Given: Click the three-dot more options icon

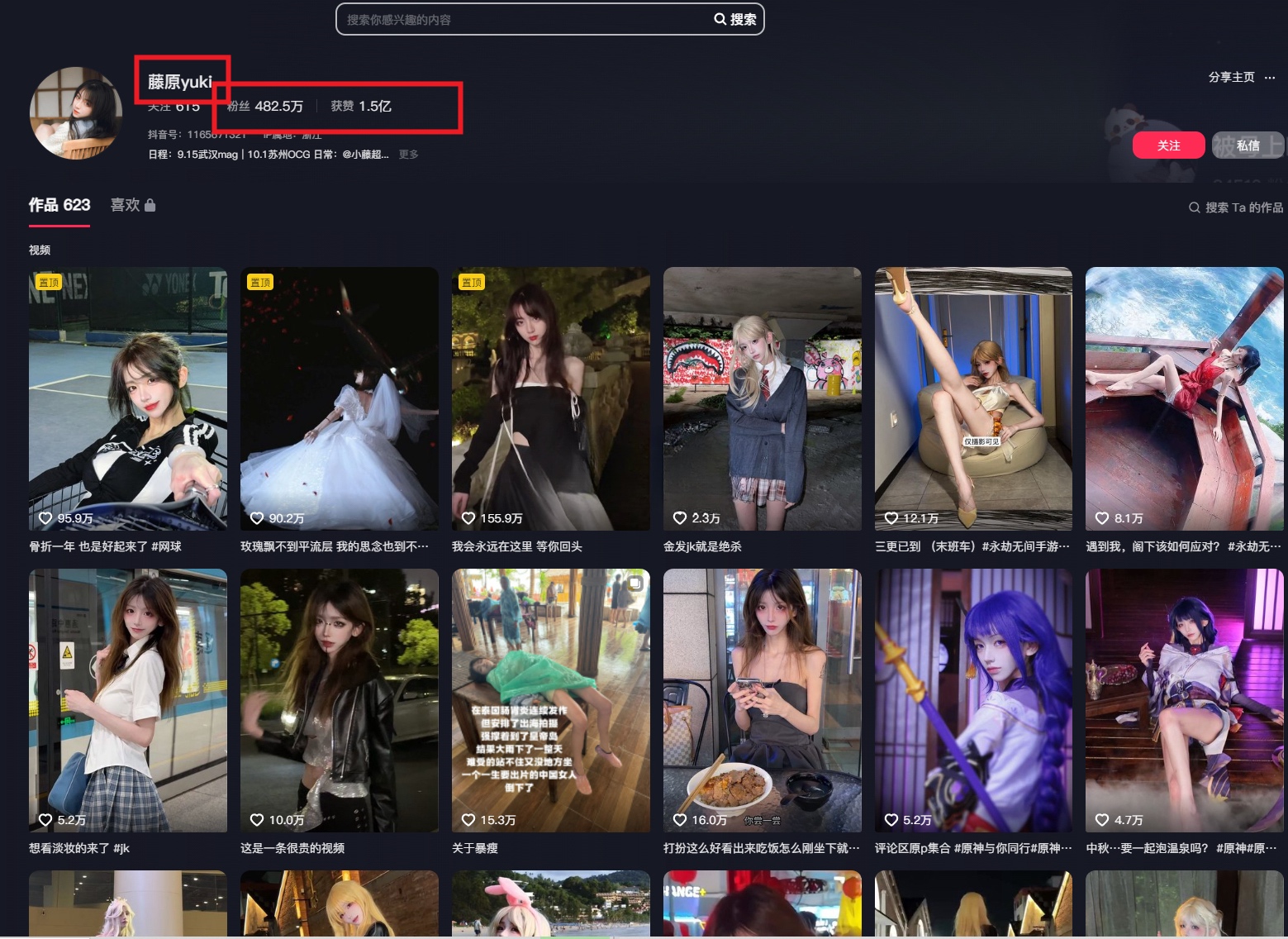Looking at the screenshot, I should pos(1270,78).
